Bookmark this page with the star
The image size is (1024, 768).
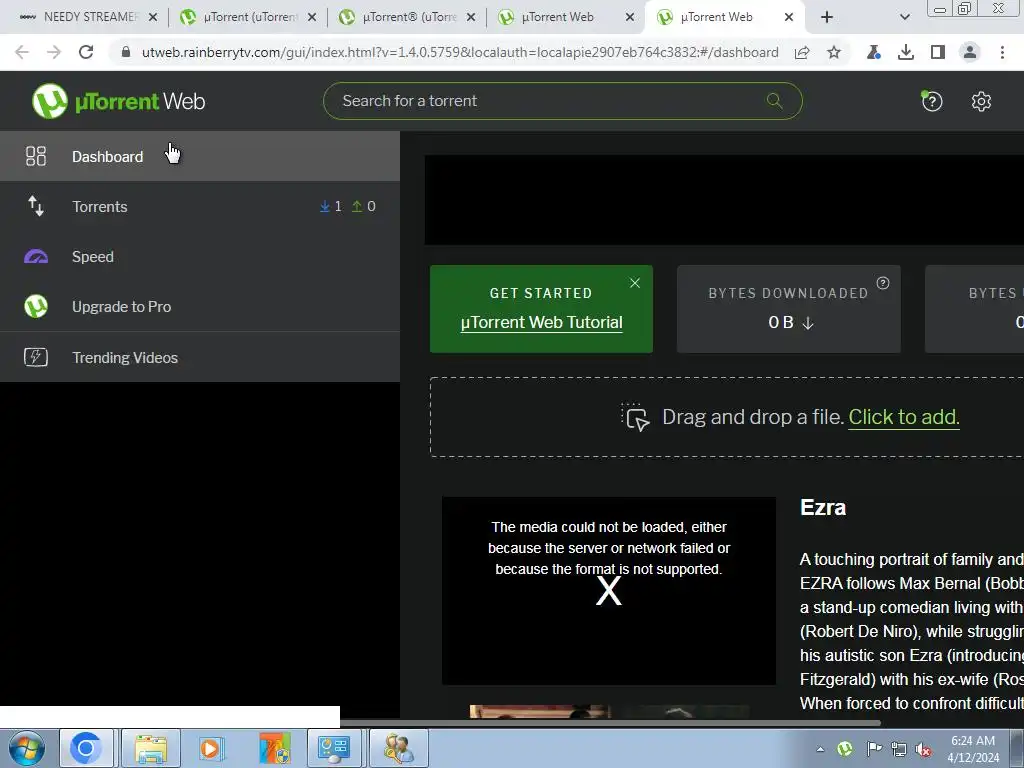(834, 52)
